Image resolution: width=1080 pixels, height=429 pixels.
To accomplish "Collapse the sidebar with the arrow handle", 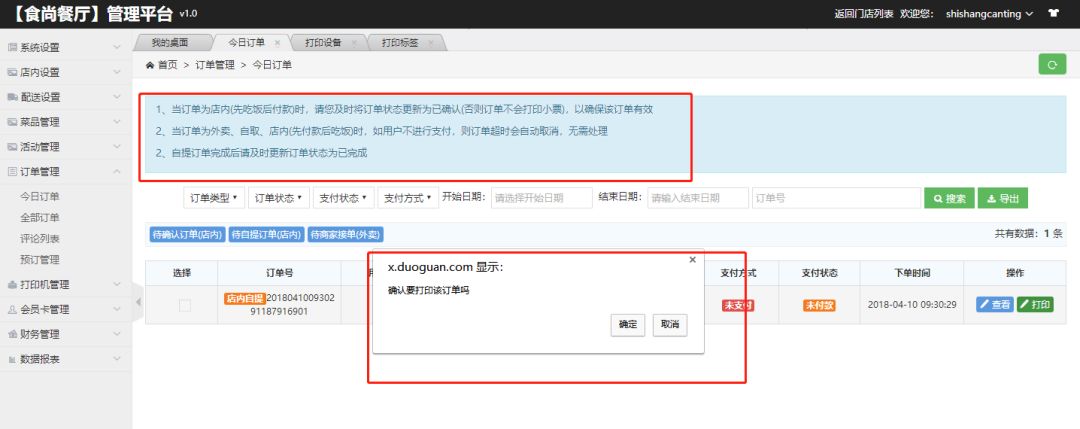I will [x=138, y=302].
